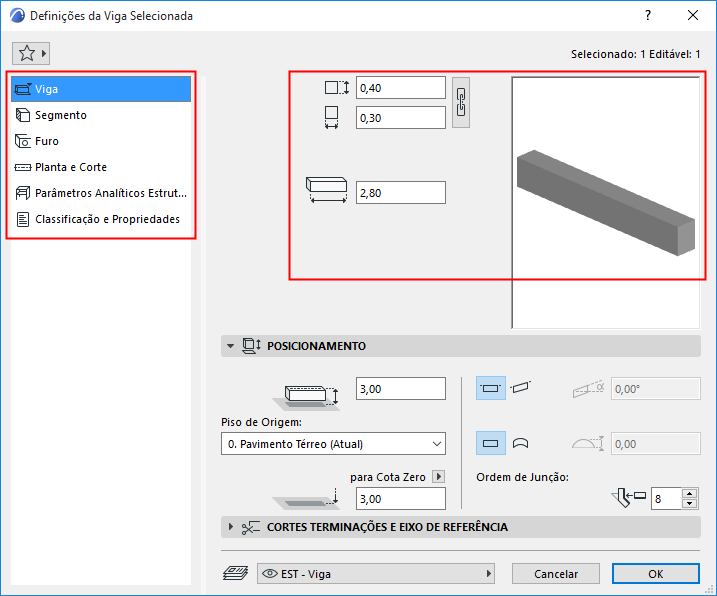Click the beam height dimension icon
Screen dimensions: 717x596
pos(337,87)
